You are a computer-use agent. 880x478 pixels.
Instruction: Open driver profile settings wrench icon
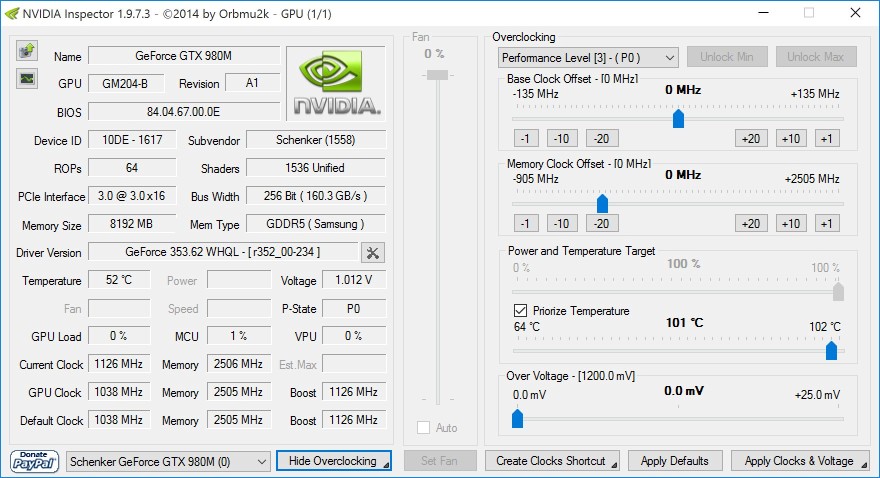click(373, 253)
